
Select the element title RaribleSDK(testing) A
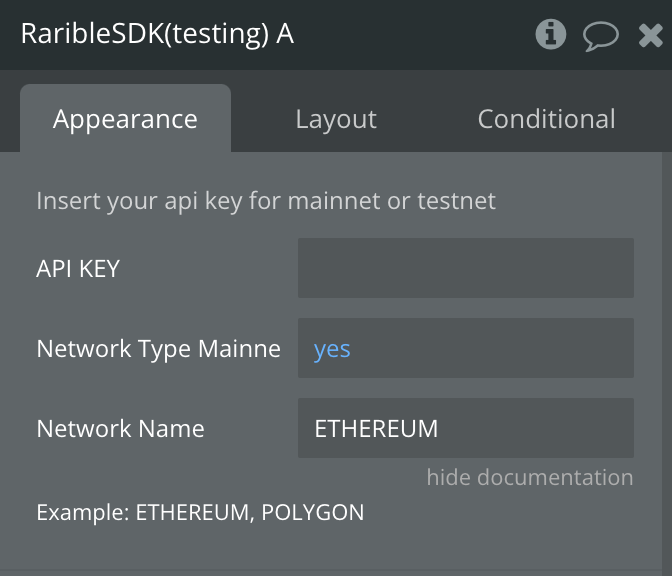coord(157,34)
